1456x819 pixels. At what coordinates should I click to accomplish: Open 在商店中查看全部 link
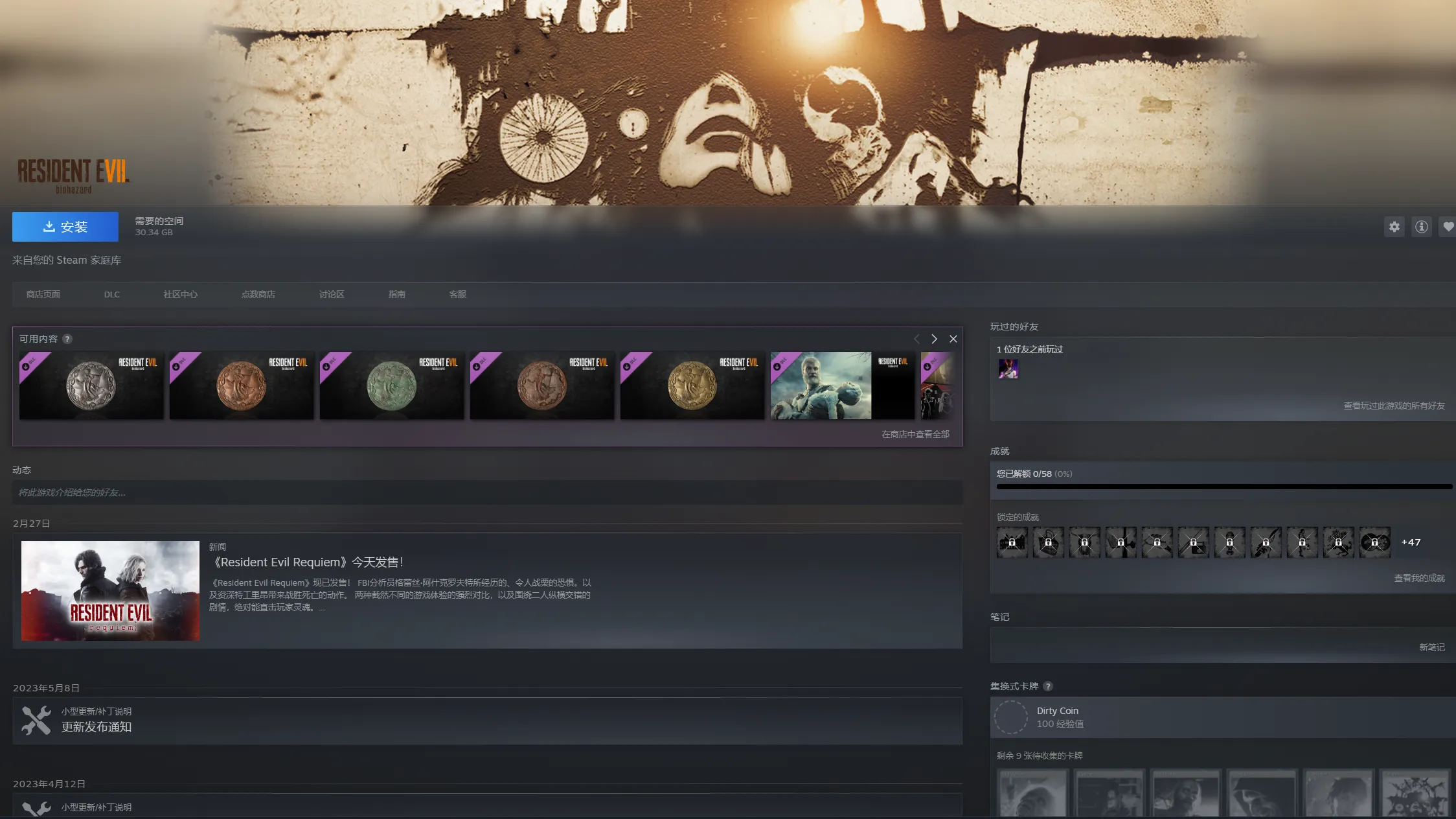(915, 434)
